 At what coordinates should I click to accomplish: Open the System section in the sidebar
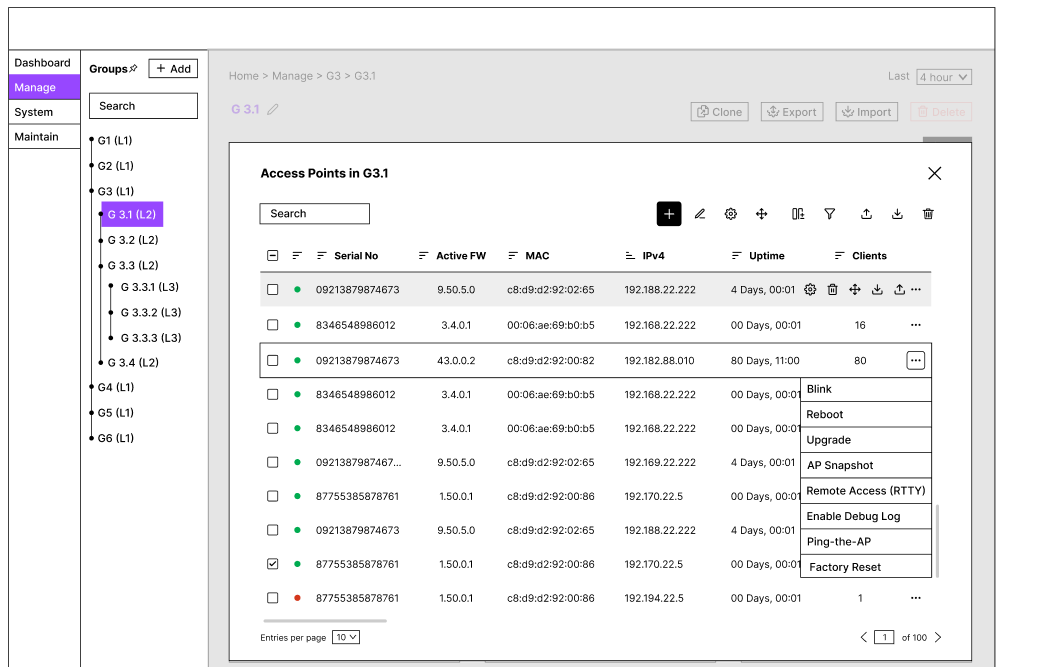[x=44, y=112]
